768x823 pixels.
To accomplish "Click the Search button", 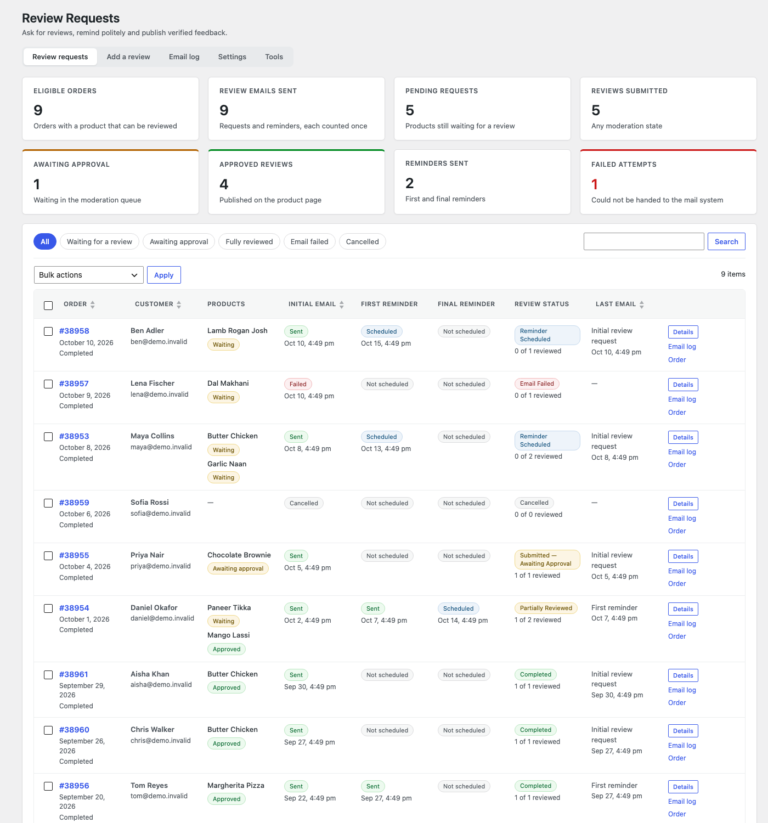I will coord(727,241).
